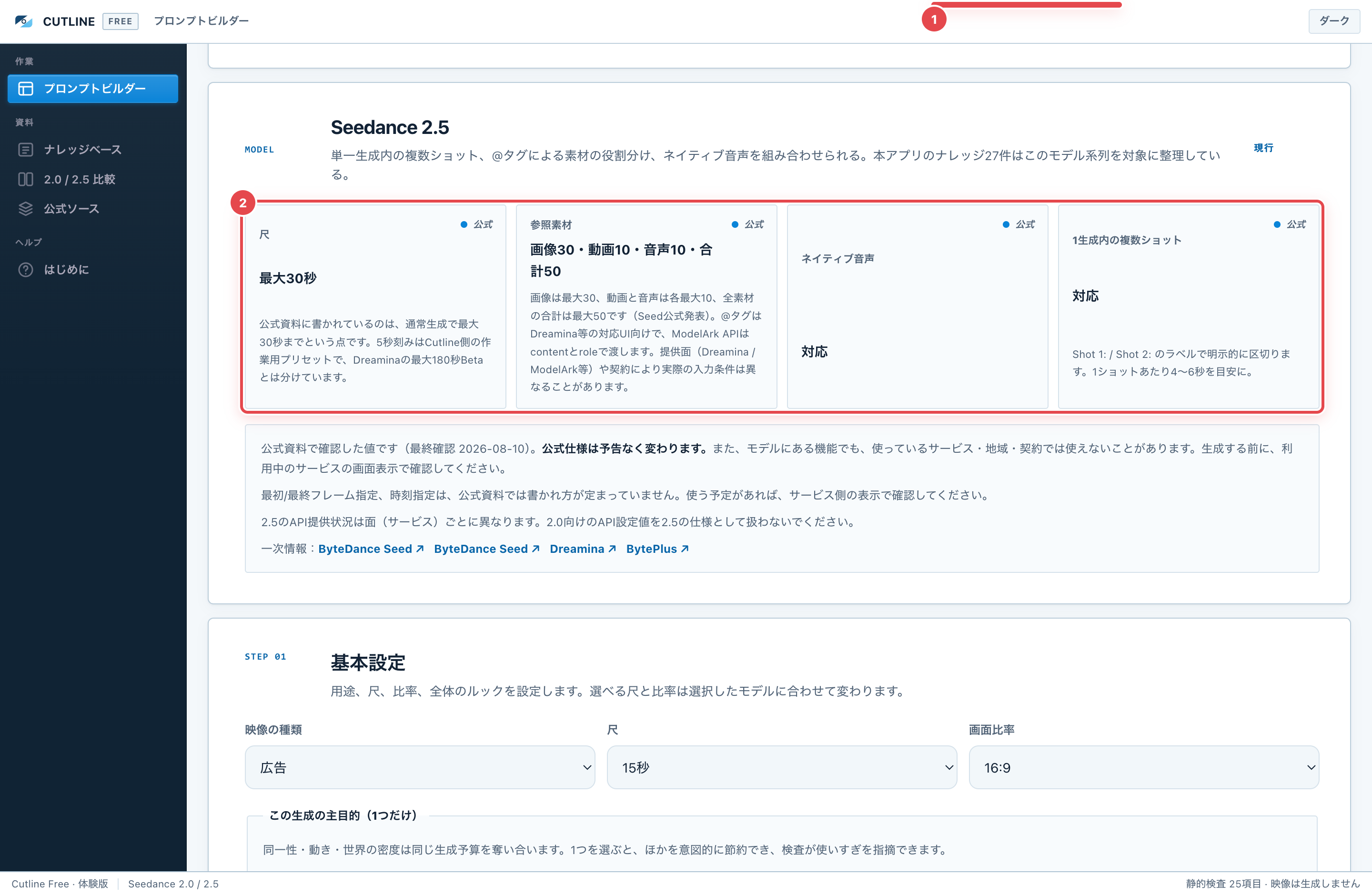The height and width of the screenshot is (896, 1372).
Task: Click the 1生成内の複数ショット card label
Action: 1127,240
